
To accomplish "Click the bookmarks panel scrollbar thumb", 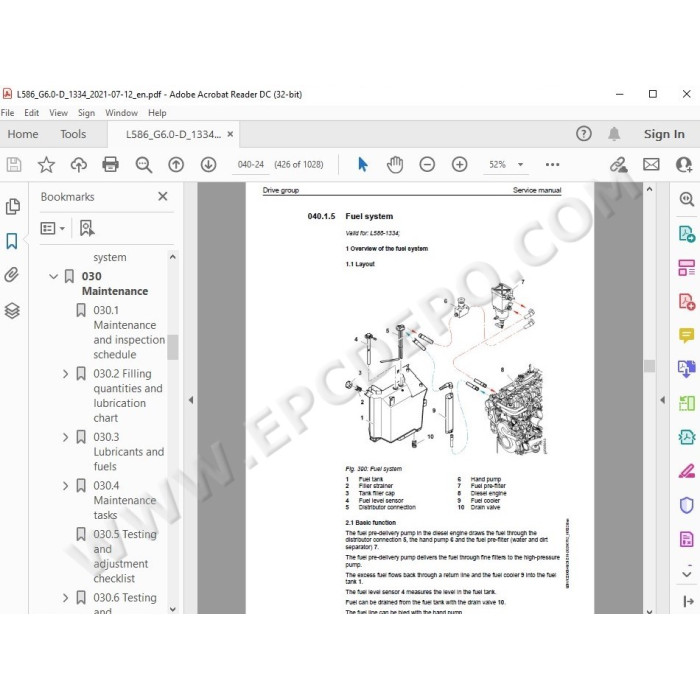I will pos(173,347).
